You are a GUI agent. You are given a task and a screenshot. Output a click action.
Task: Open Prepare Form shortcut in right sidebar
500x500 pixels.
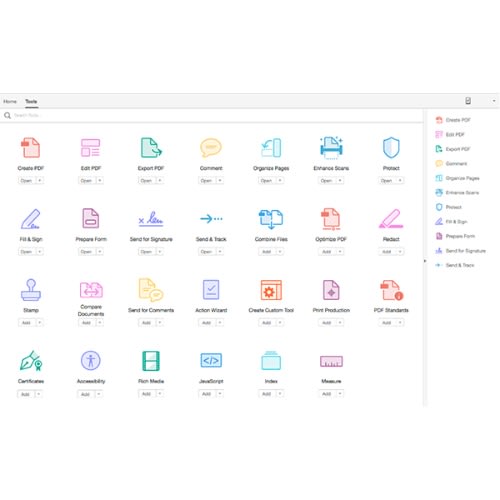point(455,236)
